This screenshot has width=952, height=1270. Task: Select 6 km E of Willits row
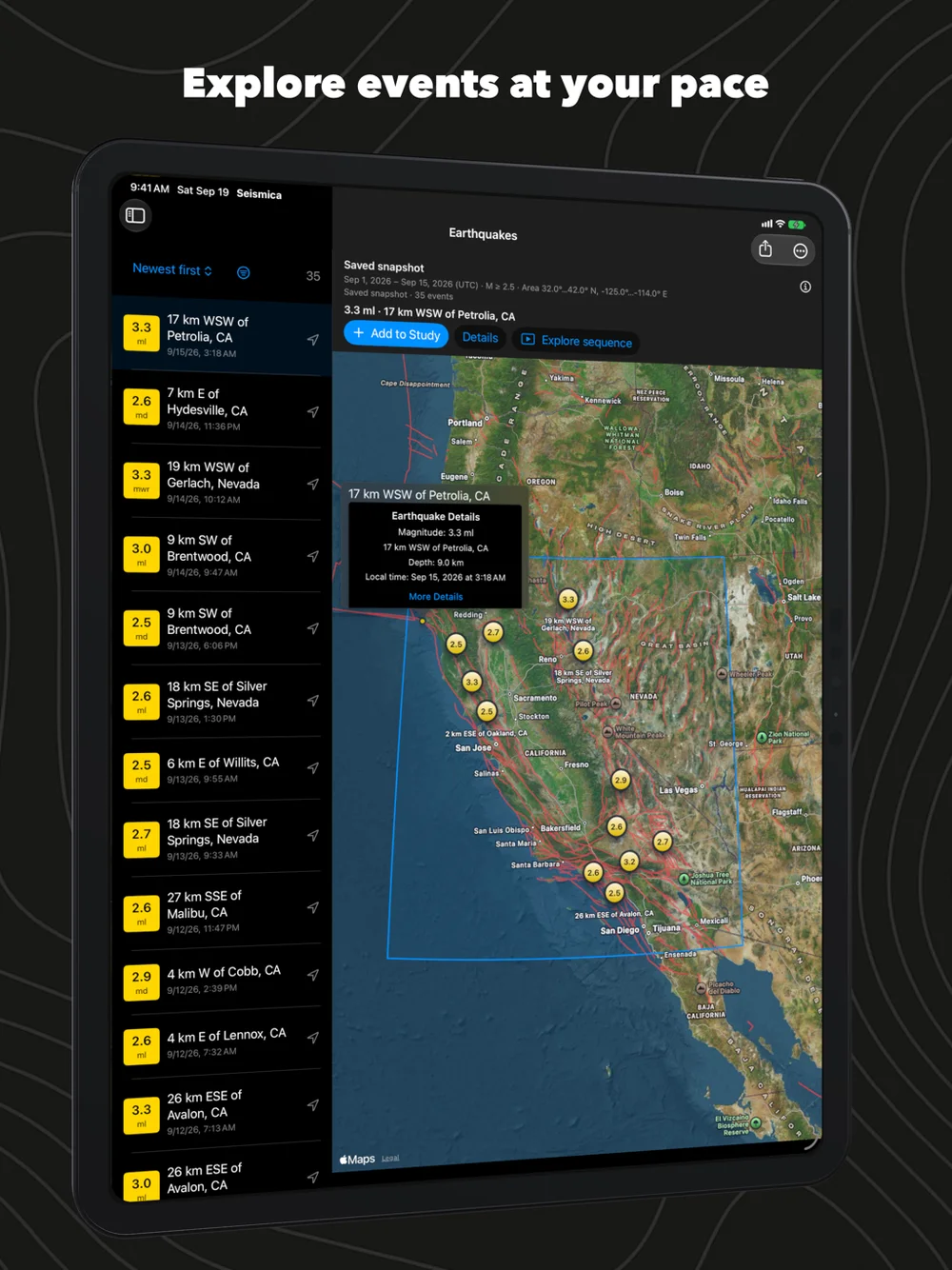[x=222, y=769]
